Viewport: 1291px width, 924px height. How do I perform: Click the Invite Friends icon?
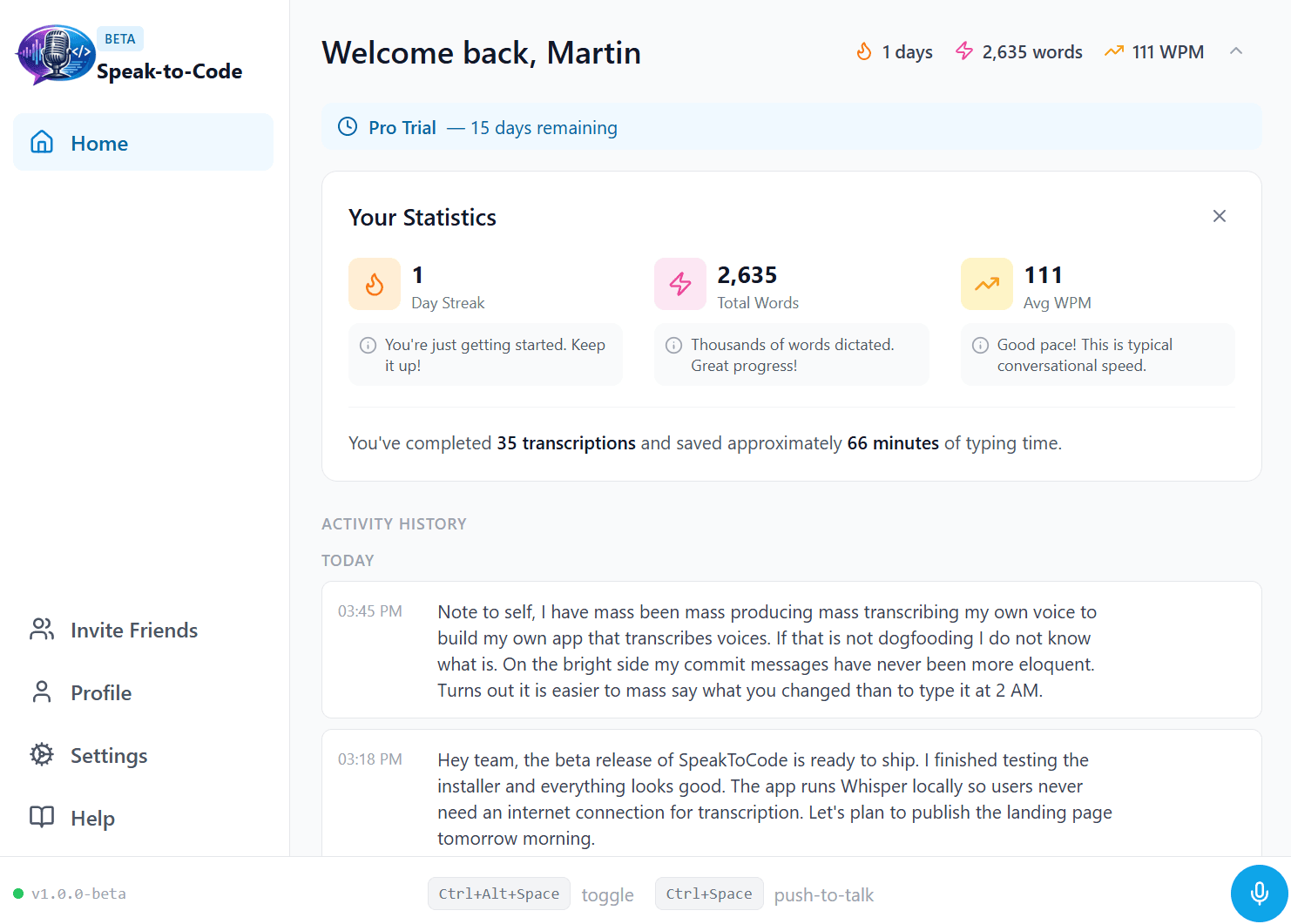point(42,630)
